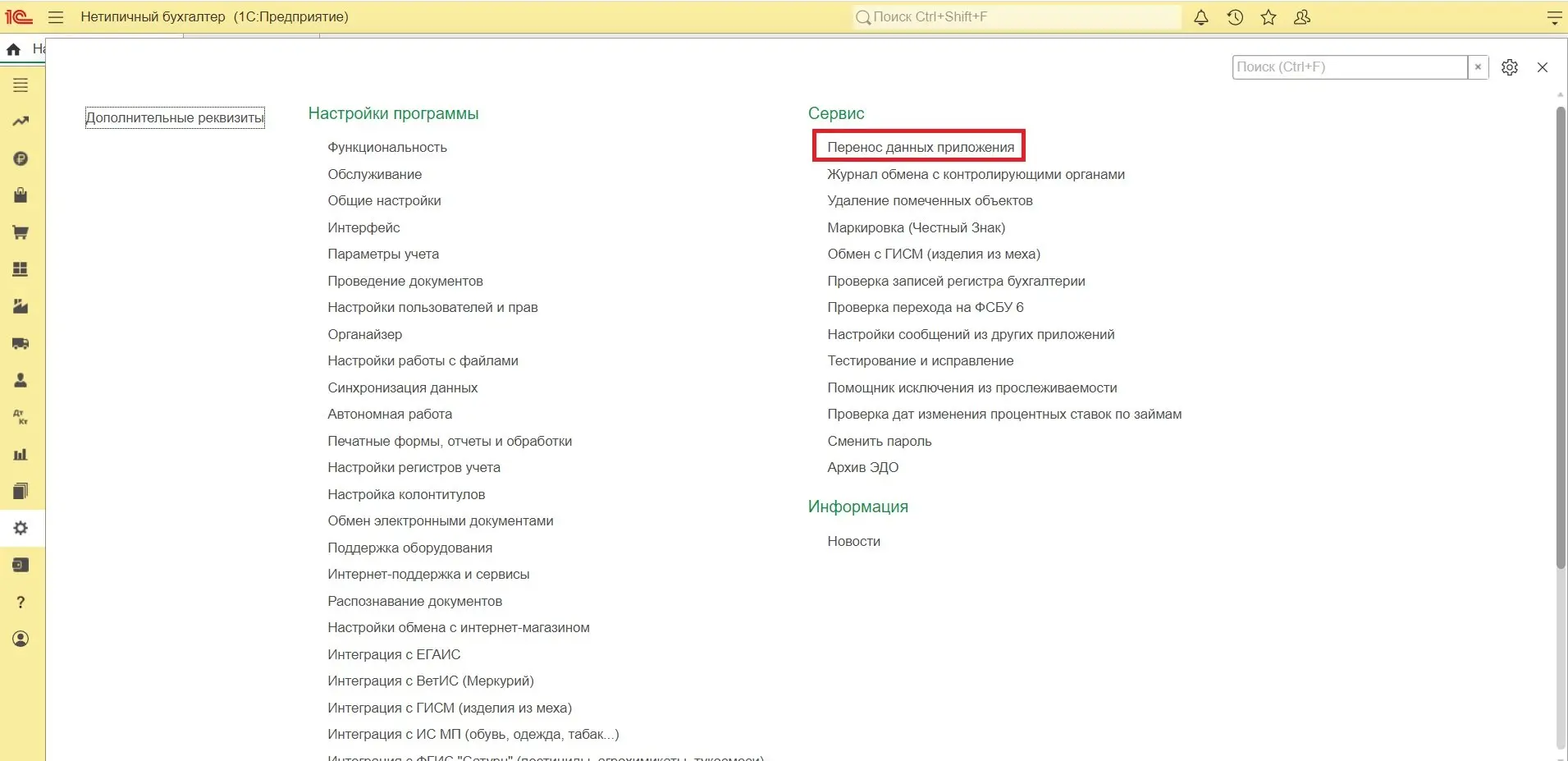Open the person staff section in sidebar

click(x=21, y=380)
